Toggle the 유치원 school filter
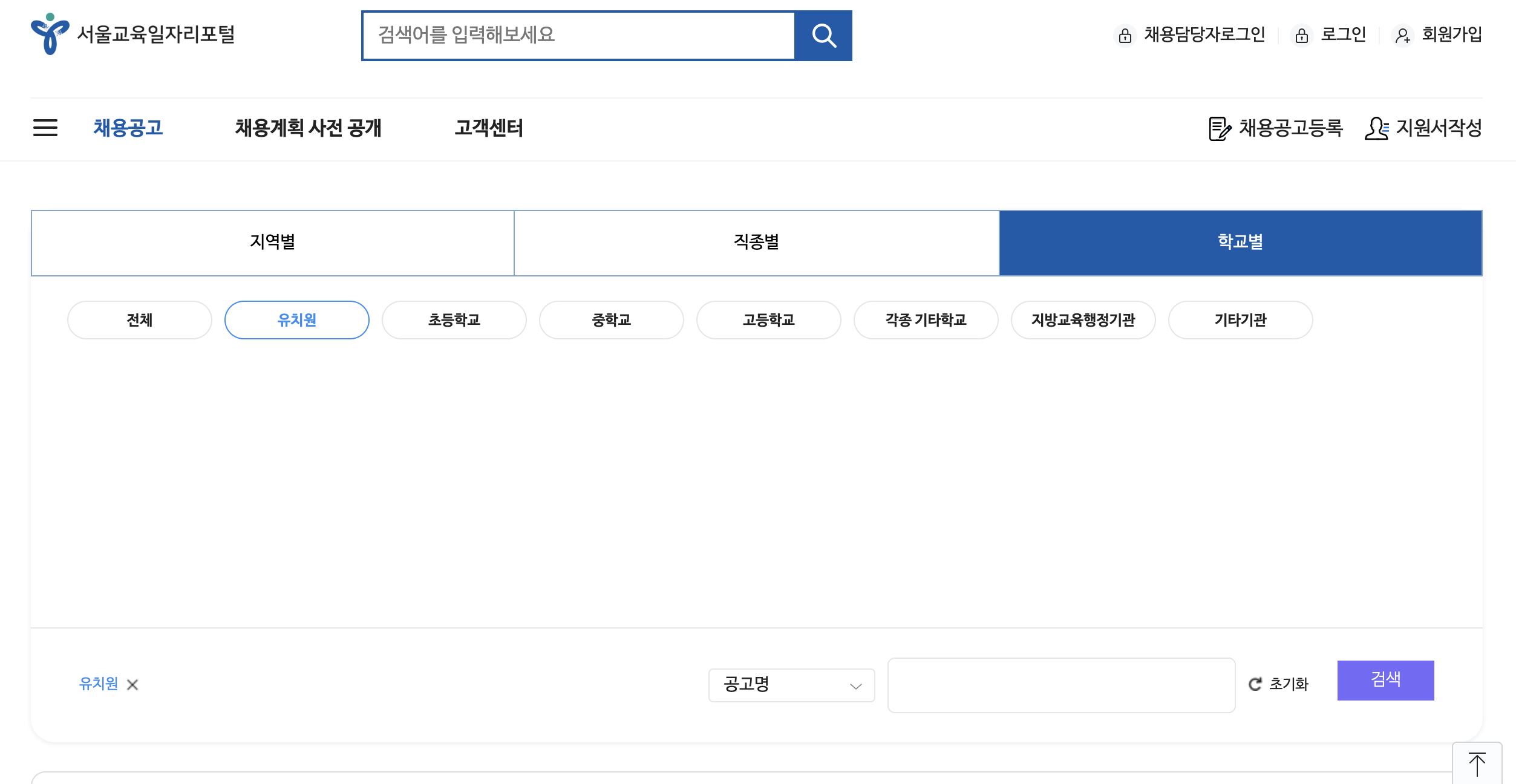This screenshot has width=1516, height=784. pos(296,319)
